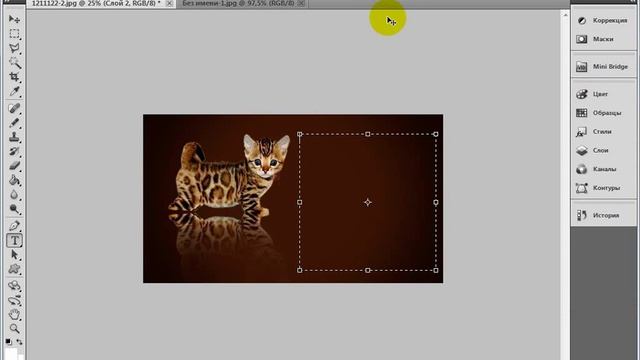This screenshot has height=360, width=640.
Task: Open the Коррекция panel
Action: 603,20
